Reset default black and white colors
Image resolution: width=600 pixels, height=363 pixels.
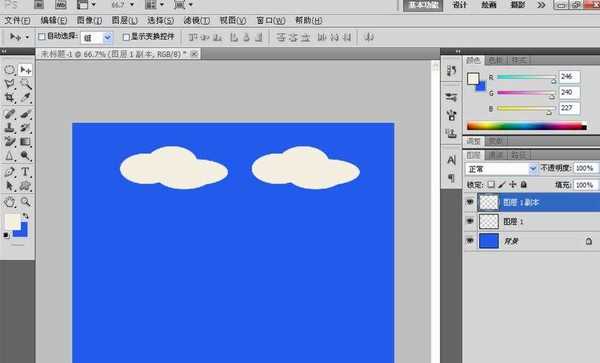point(6,235)
